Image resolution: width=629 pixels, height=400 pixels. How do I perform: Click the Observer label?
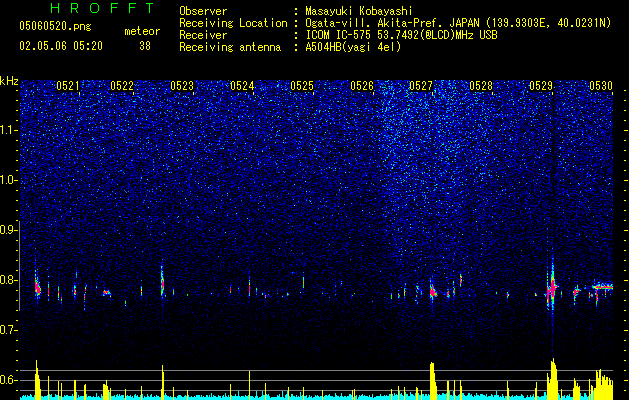click(x=203, y=11)
